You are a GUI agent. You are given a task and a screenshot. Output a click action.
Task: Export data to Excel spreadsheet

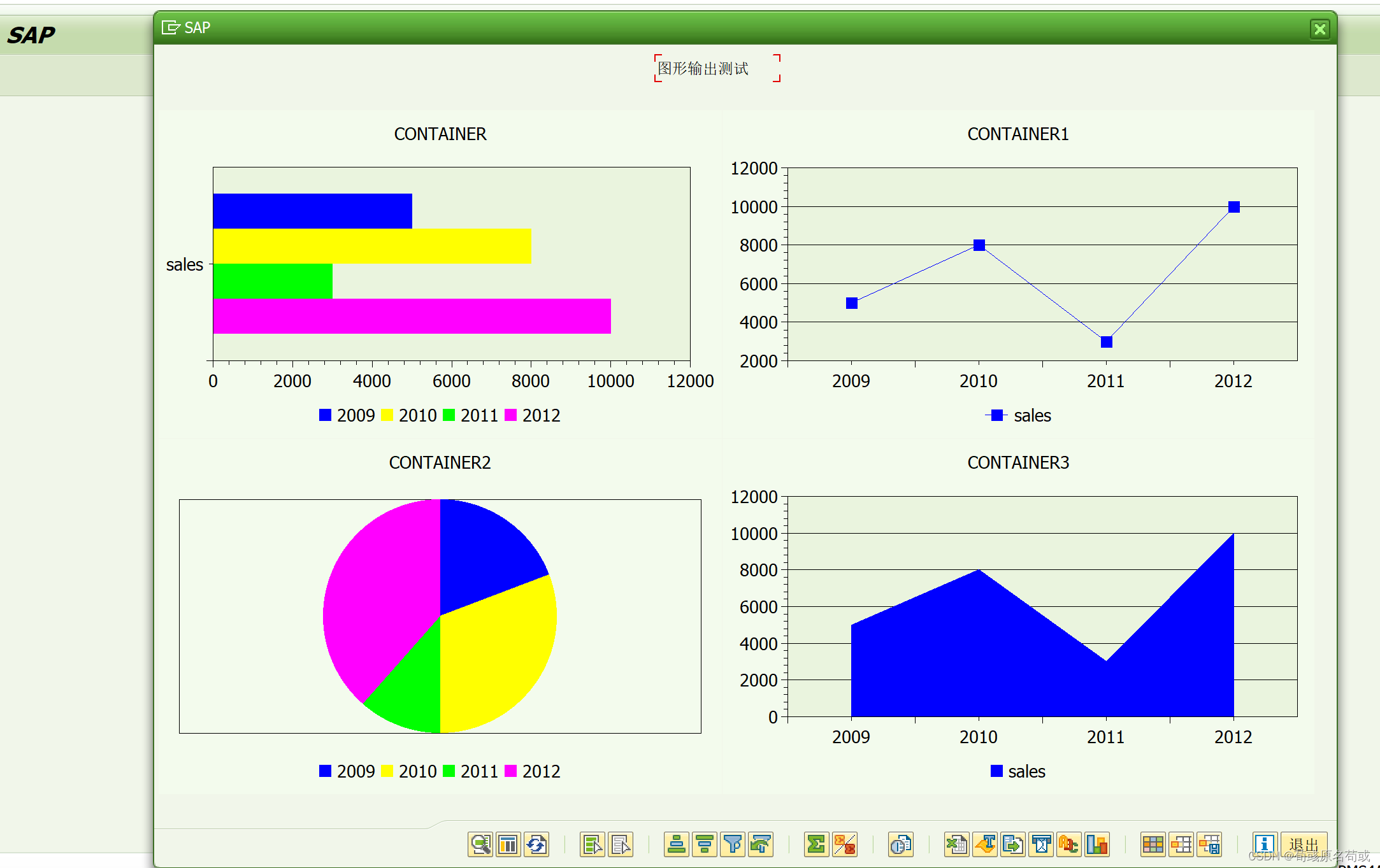tap(956, 845)
